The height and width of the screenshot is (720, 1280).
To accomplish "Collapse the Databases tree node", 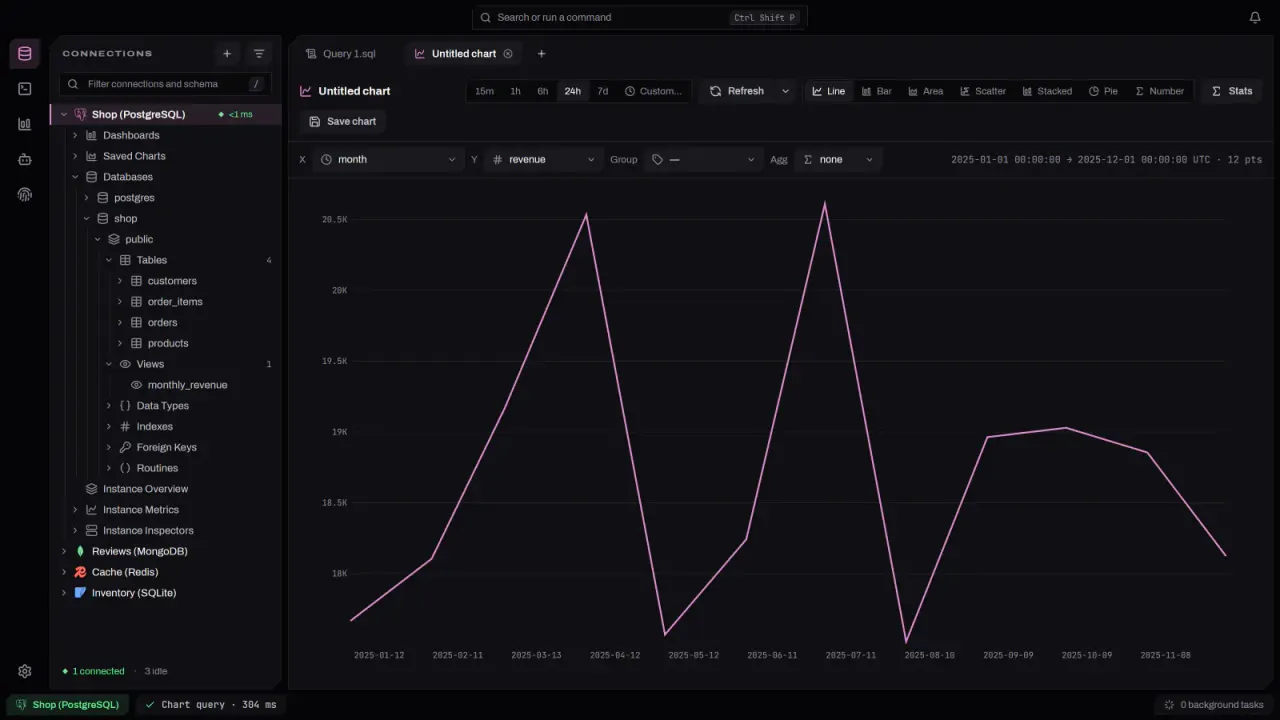I will point(75,177).
